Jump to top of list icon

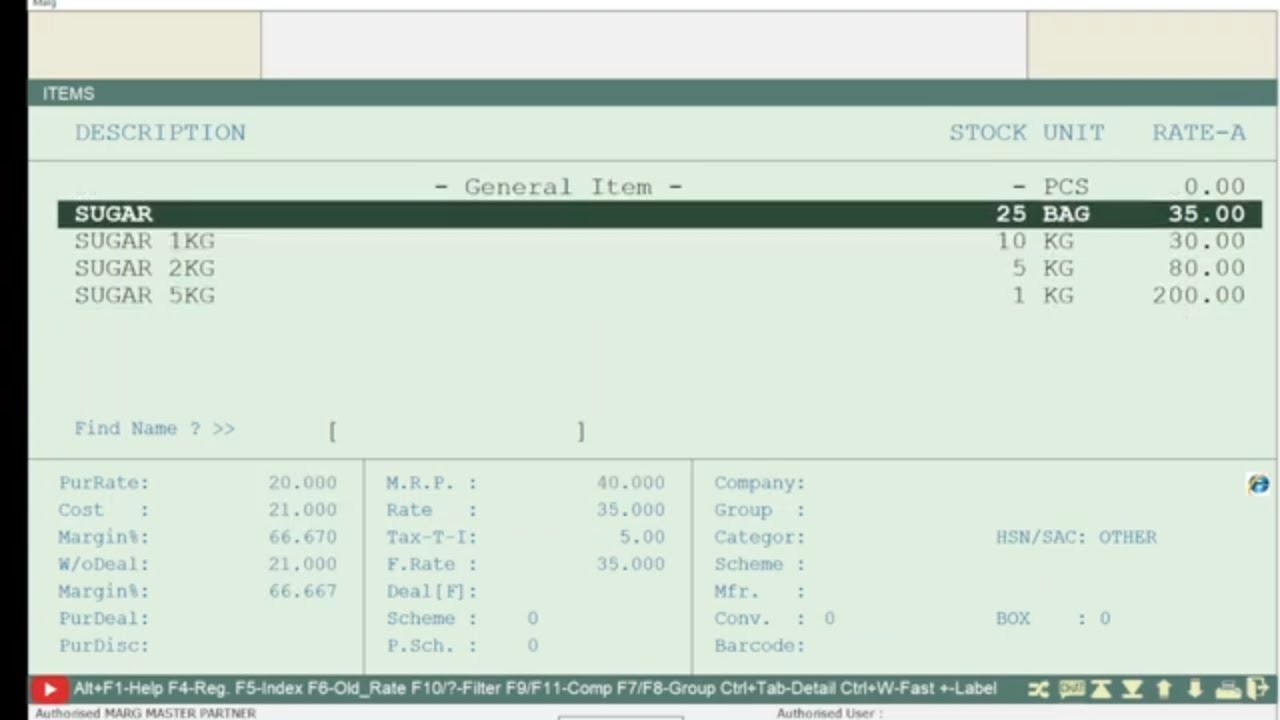(x=1101, y=689)
